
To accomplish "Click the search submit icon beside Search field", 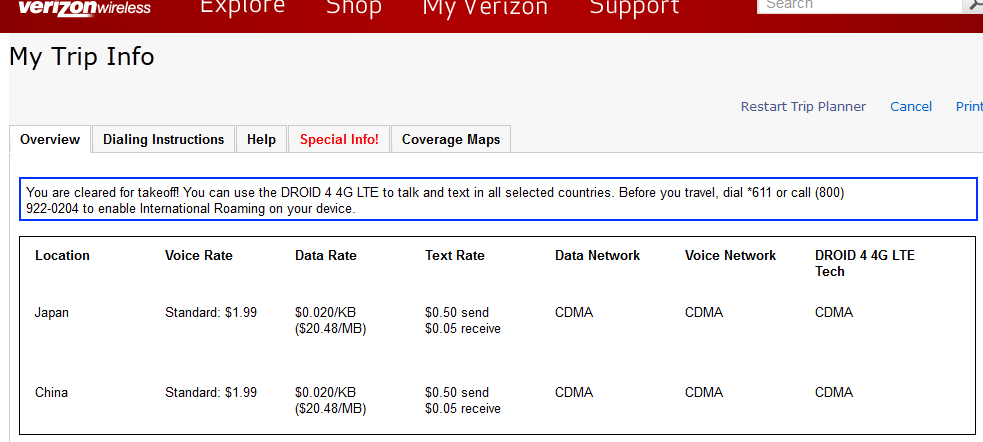I will pyautogui.click(x=974, y=5).
